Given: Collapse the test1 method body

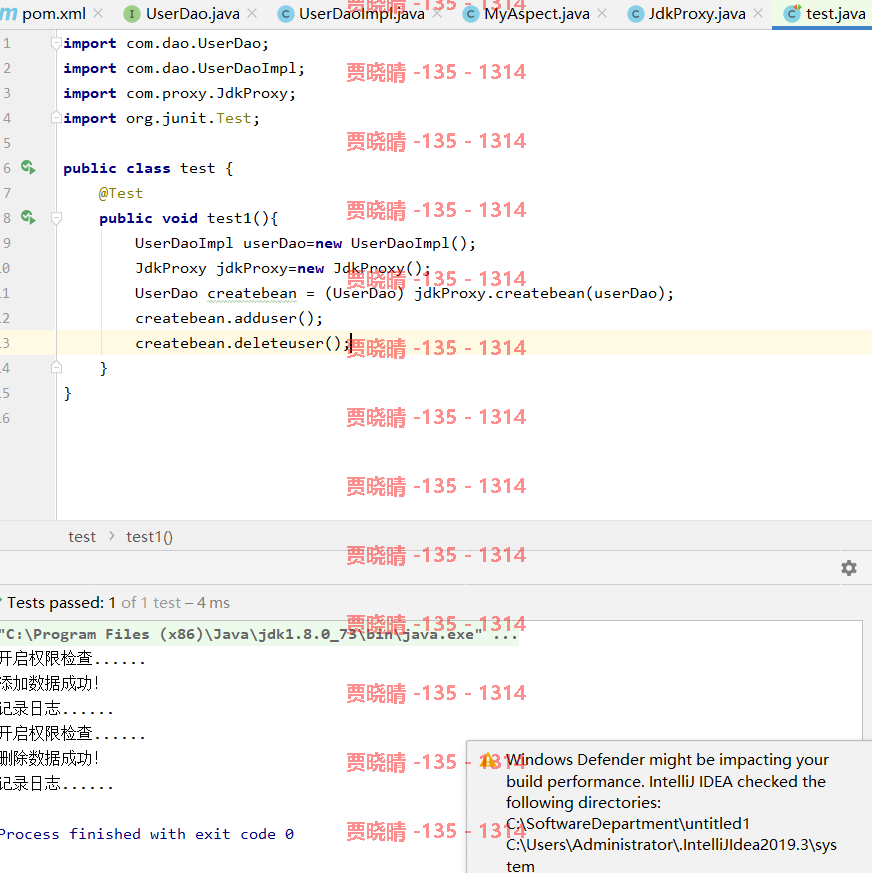Looking at the screenshot, I should (x=56, y=218).
